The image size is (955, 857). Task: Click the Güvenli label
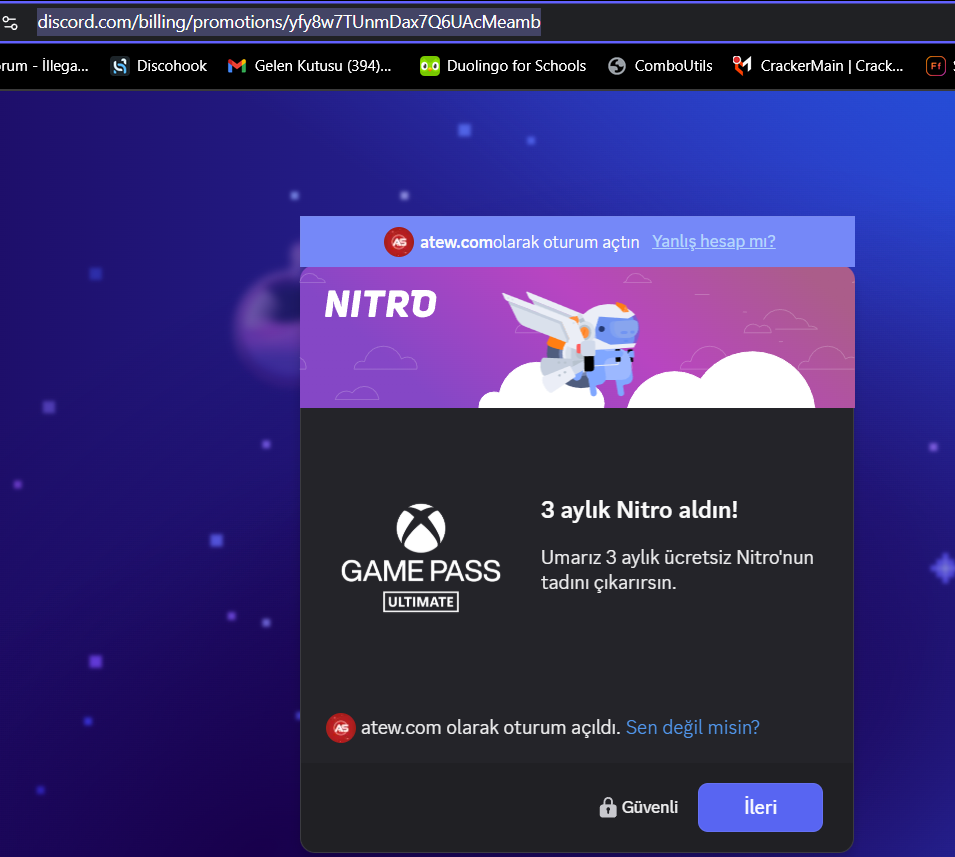coord(650,807)
